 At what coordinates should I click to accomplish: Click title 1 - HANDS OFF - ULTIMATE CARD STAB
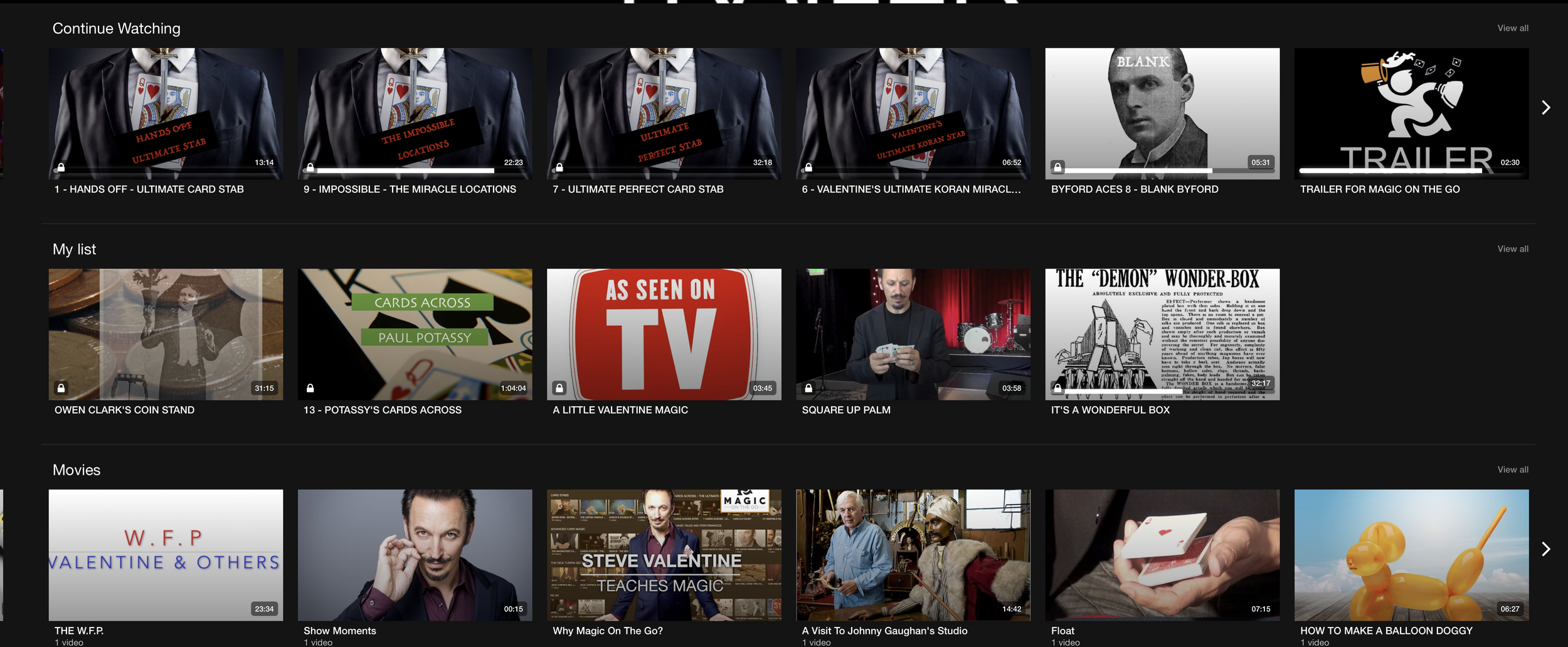[x=149, y=189]
